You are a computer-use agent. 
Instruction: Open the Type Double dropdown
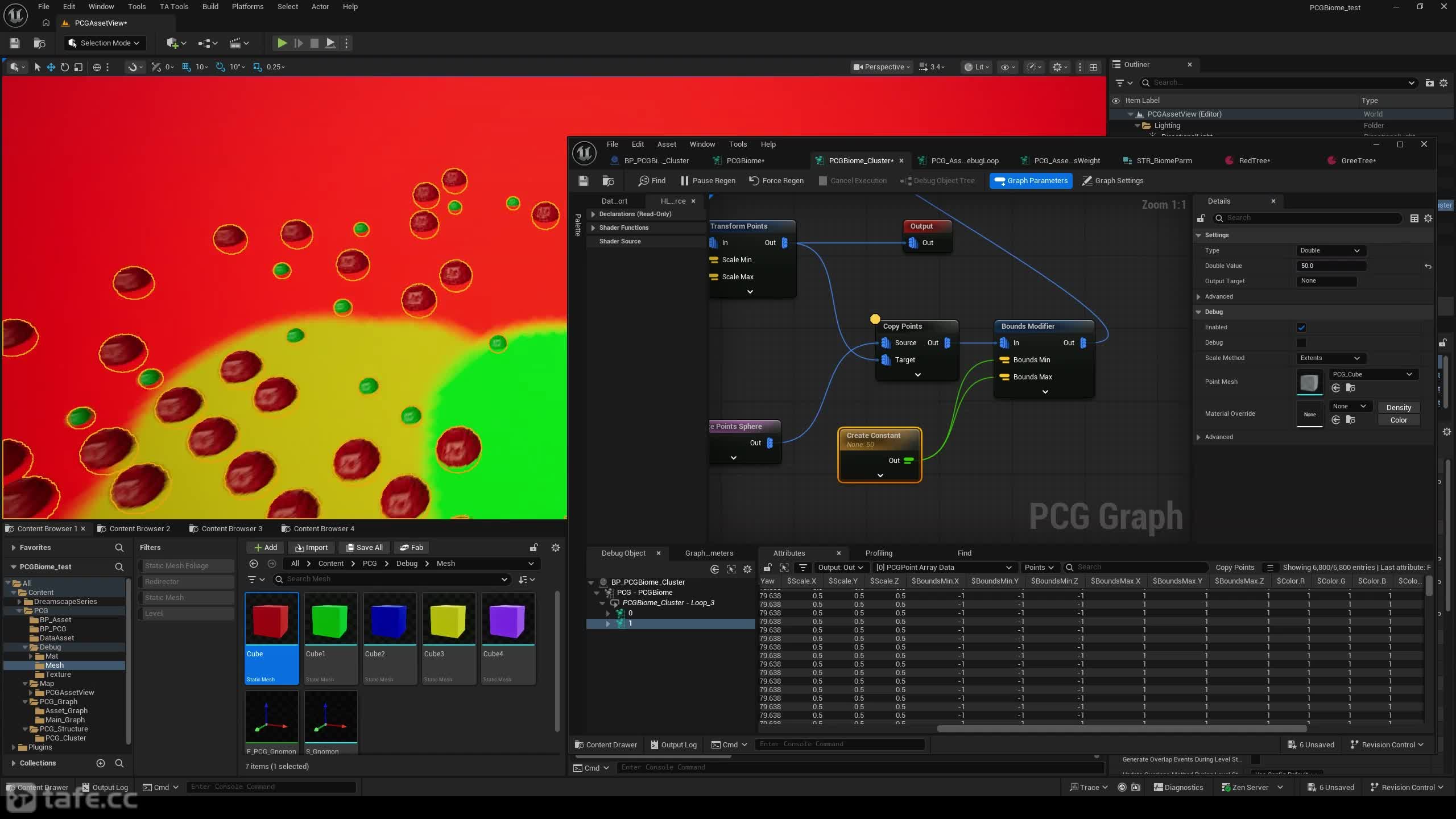coord(1330,251)
